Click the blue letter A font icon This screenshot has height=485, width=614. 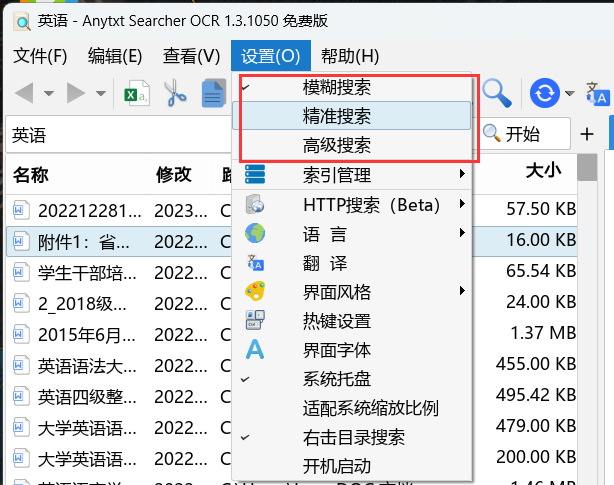click(255, 349)
